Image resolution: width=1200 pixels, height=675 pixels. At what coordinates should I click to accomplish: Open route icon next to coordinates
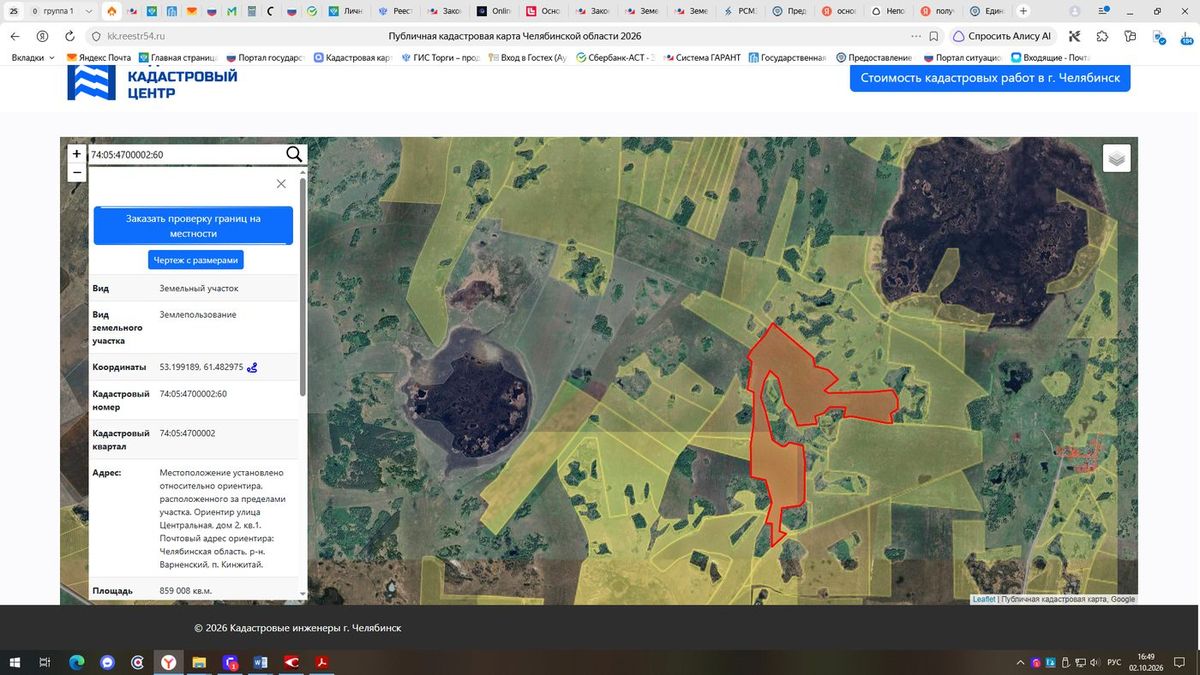(x=253, y=367)
